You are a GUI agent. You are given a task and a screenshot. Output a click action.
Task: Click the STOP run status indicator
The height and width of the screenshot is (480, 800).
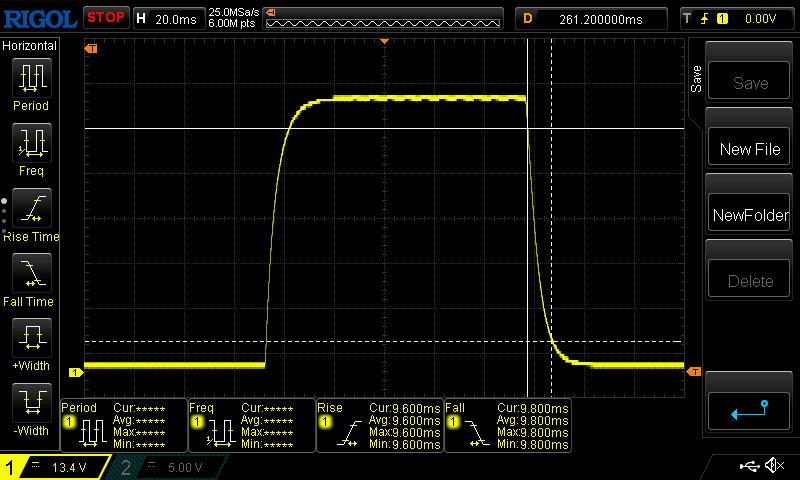tap(105, 17)
